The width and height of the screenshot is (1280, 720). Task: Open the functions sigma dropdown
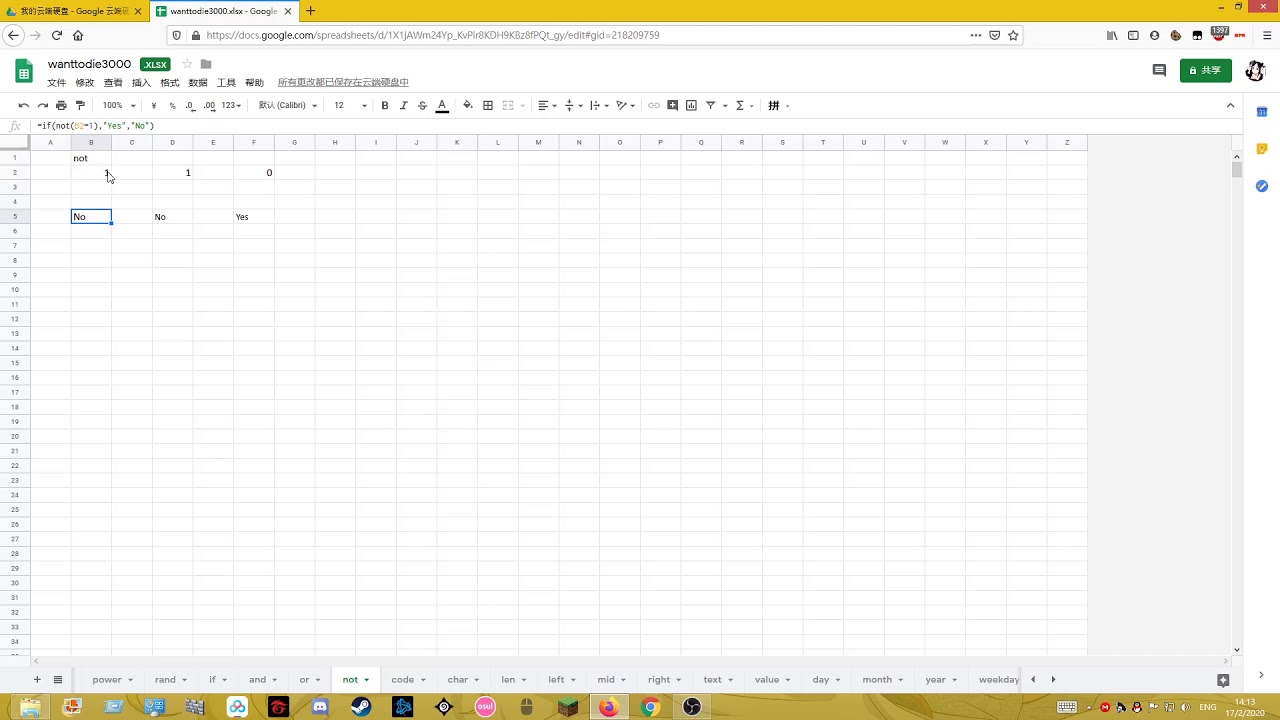(x=744, y=105)
